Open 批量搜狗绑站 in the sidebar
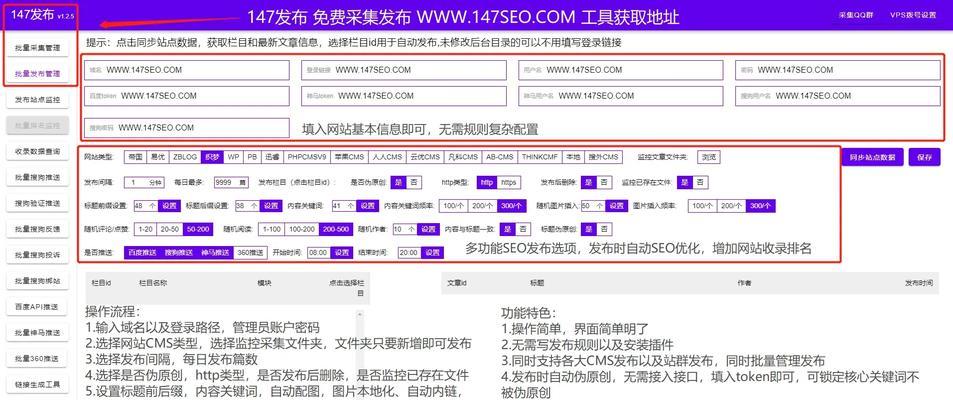The width and height of the screenshot is (953, 400). (x=38, y=281)
